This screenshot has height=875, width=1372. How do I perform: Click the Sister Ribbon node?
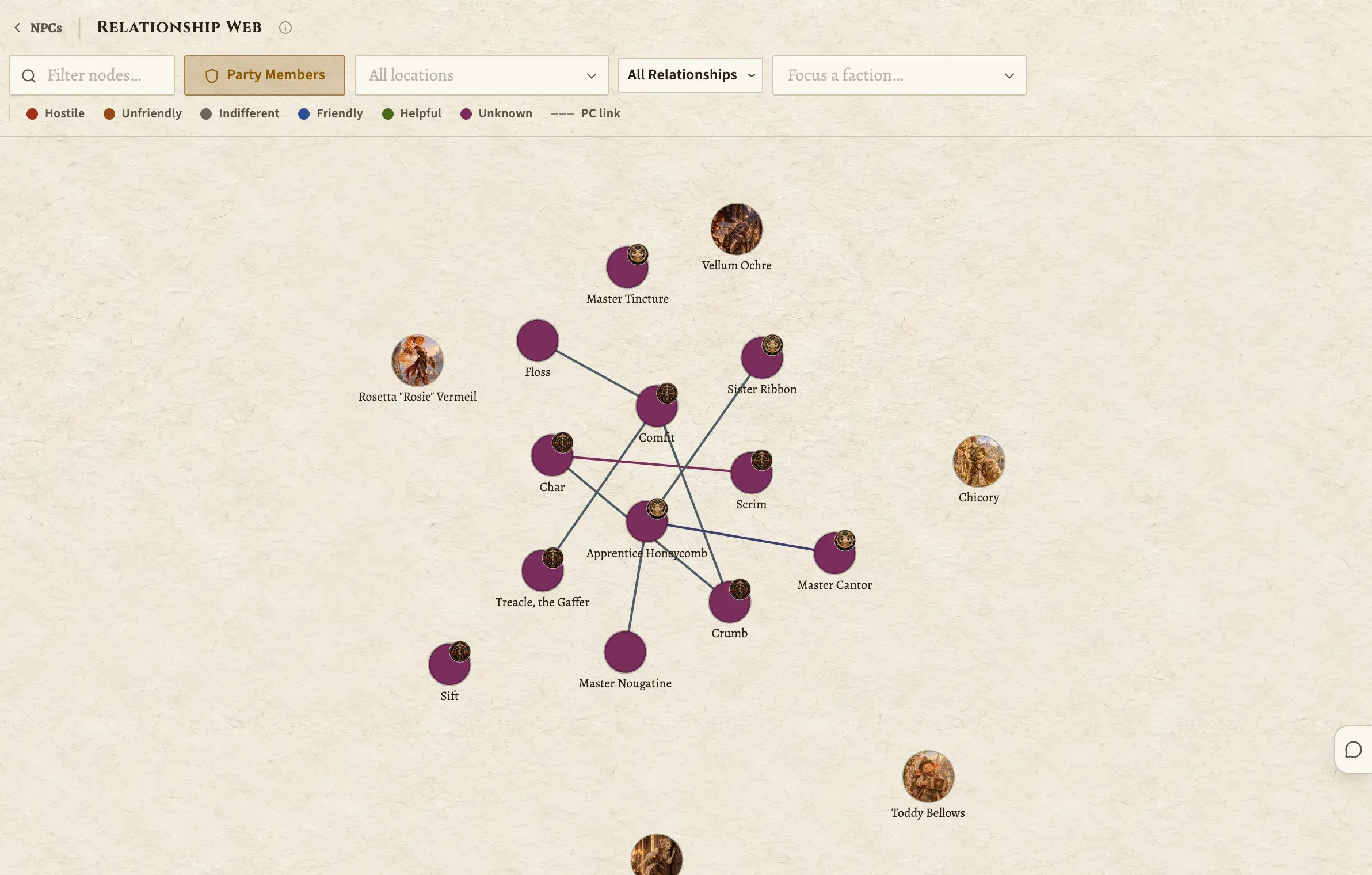(762, 357)
